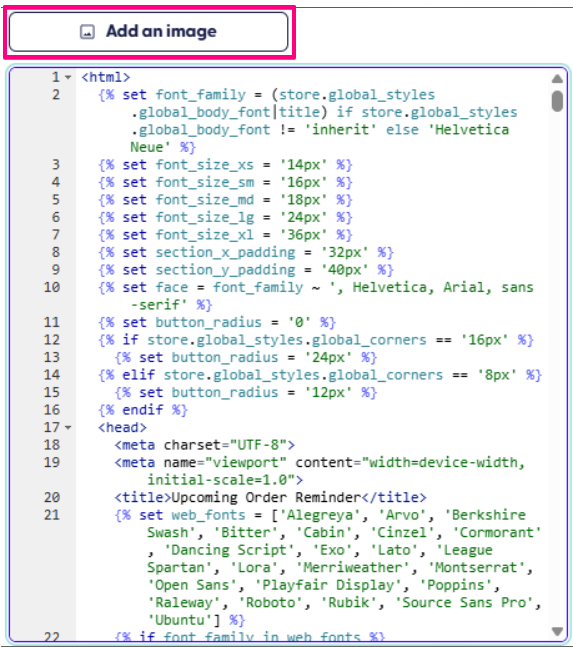The height and width of the screenshot is (647, 573).
Task: Click the scrollbar up arrow in code editor
Action: (x=557, y=79)
